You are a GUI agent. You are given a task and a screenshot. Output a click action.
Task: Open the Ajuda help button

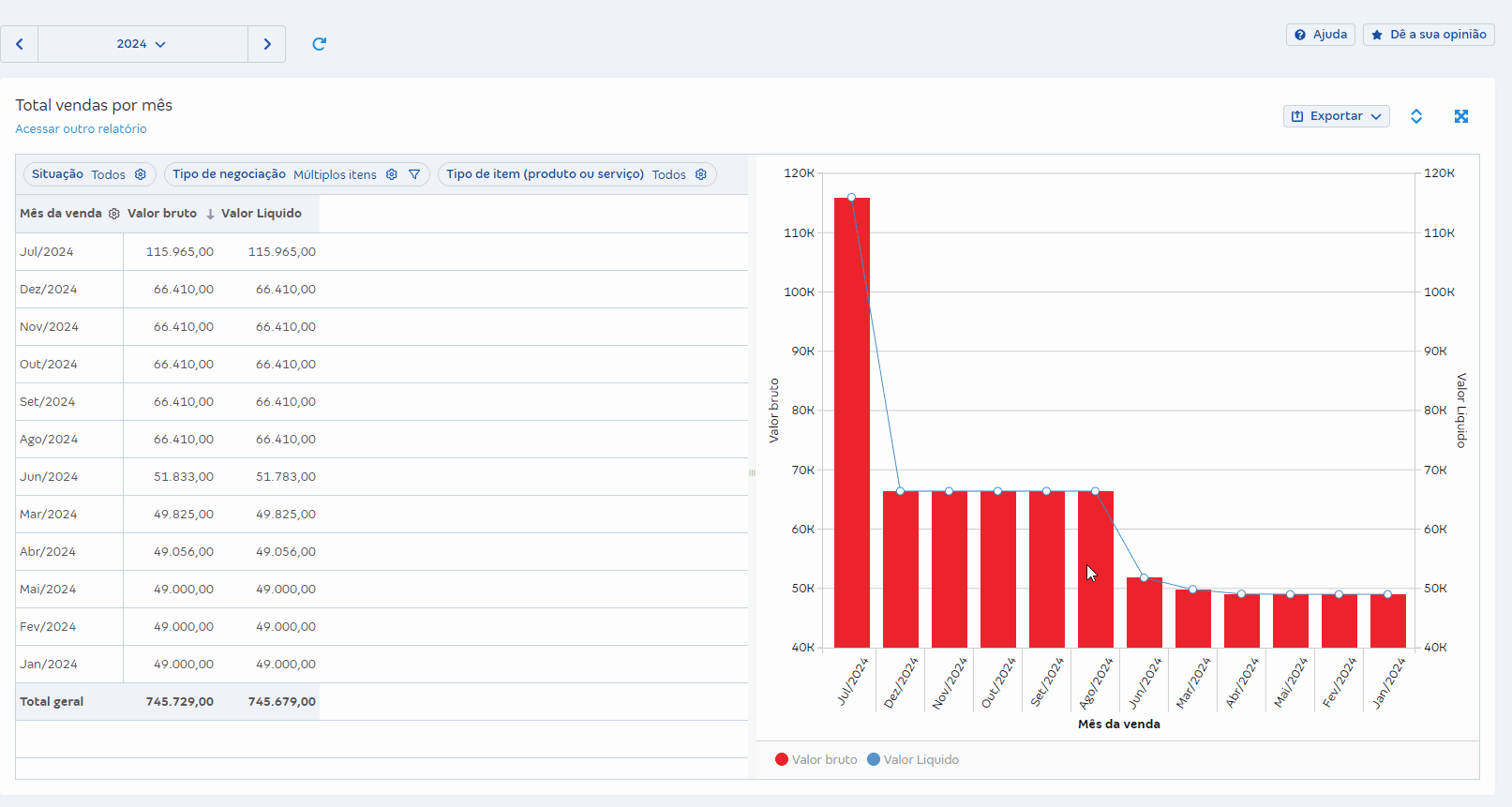(1321, 35)
